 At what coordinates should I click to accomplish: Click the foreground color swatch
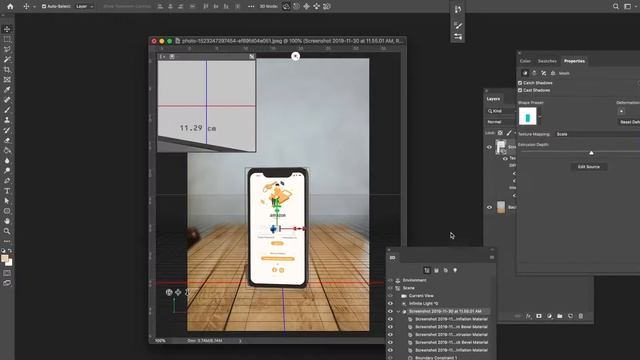[5, 258]
